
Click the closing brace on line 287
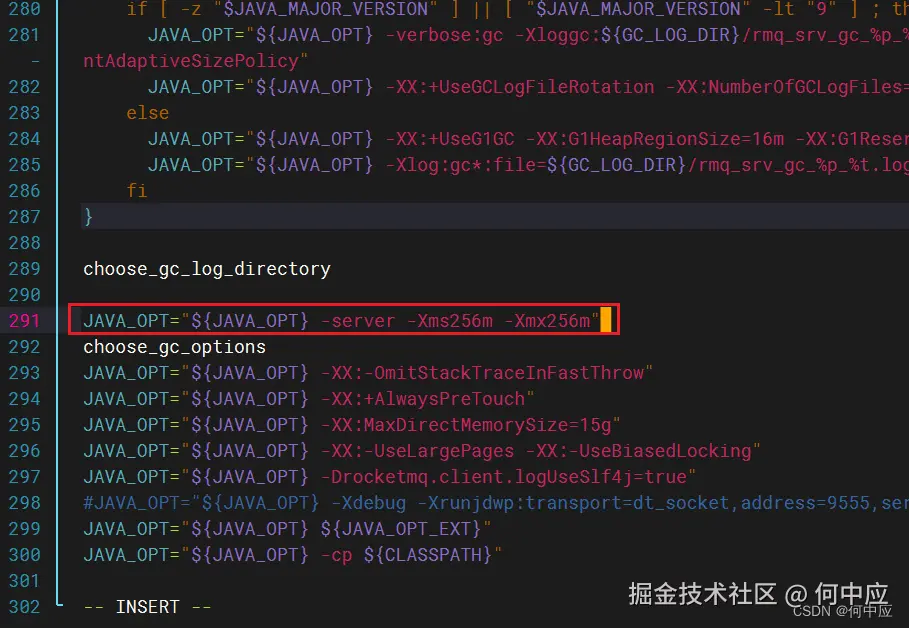point(88,216)
